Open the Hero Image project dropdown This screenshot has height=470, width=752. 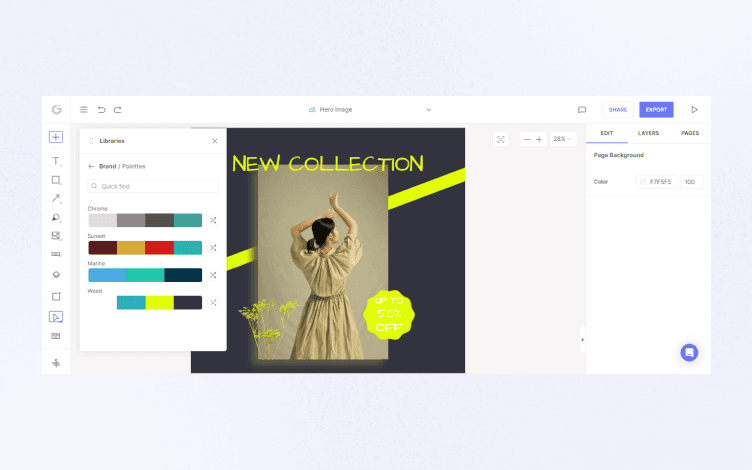coord(429,110)
